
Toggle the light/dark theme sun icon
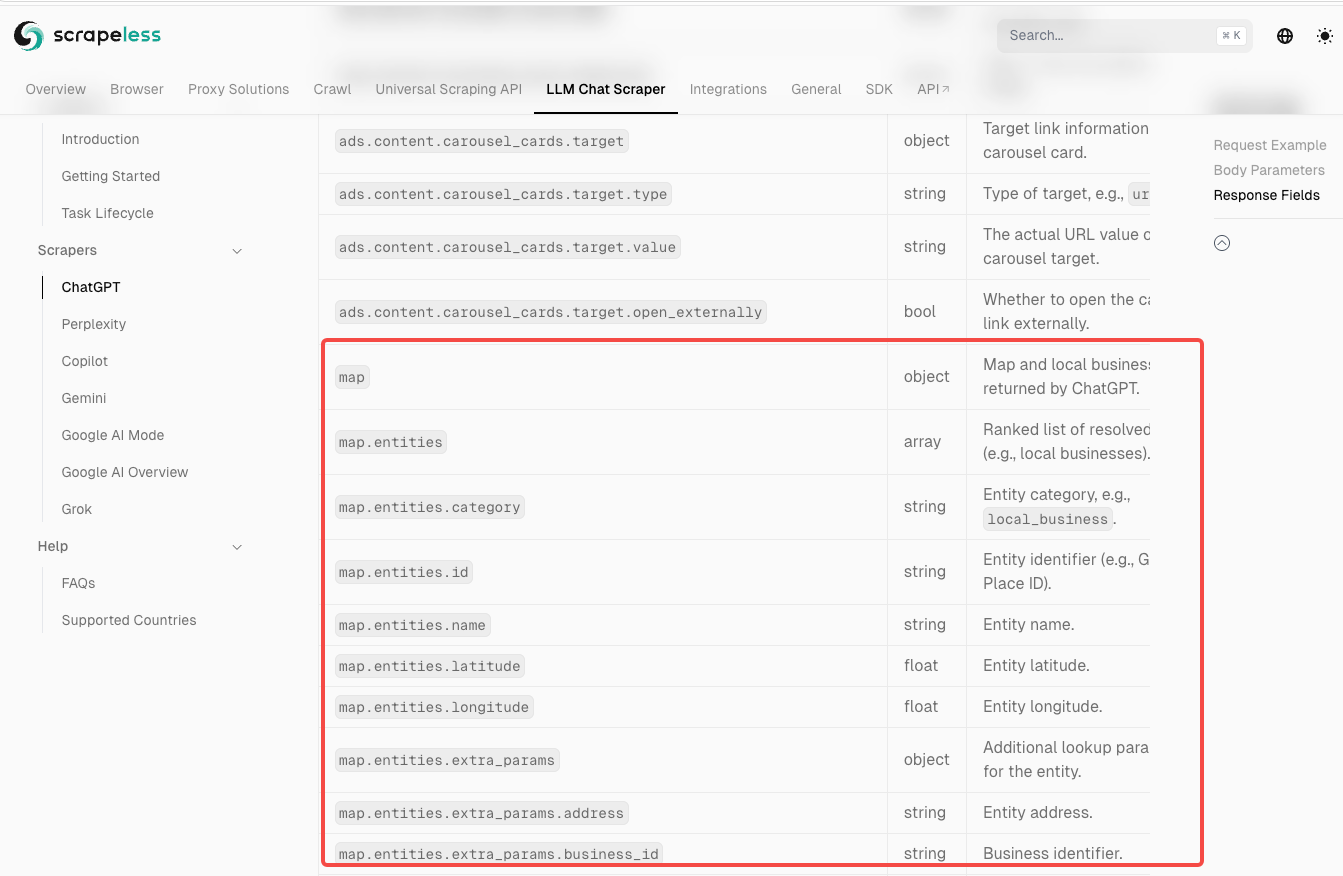coord(1325,36)
